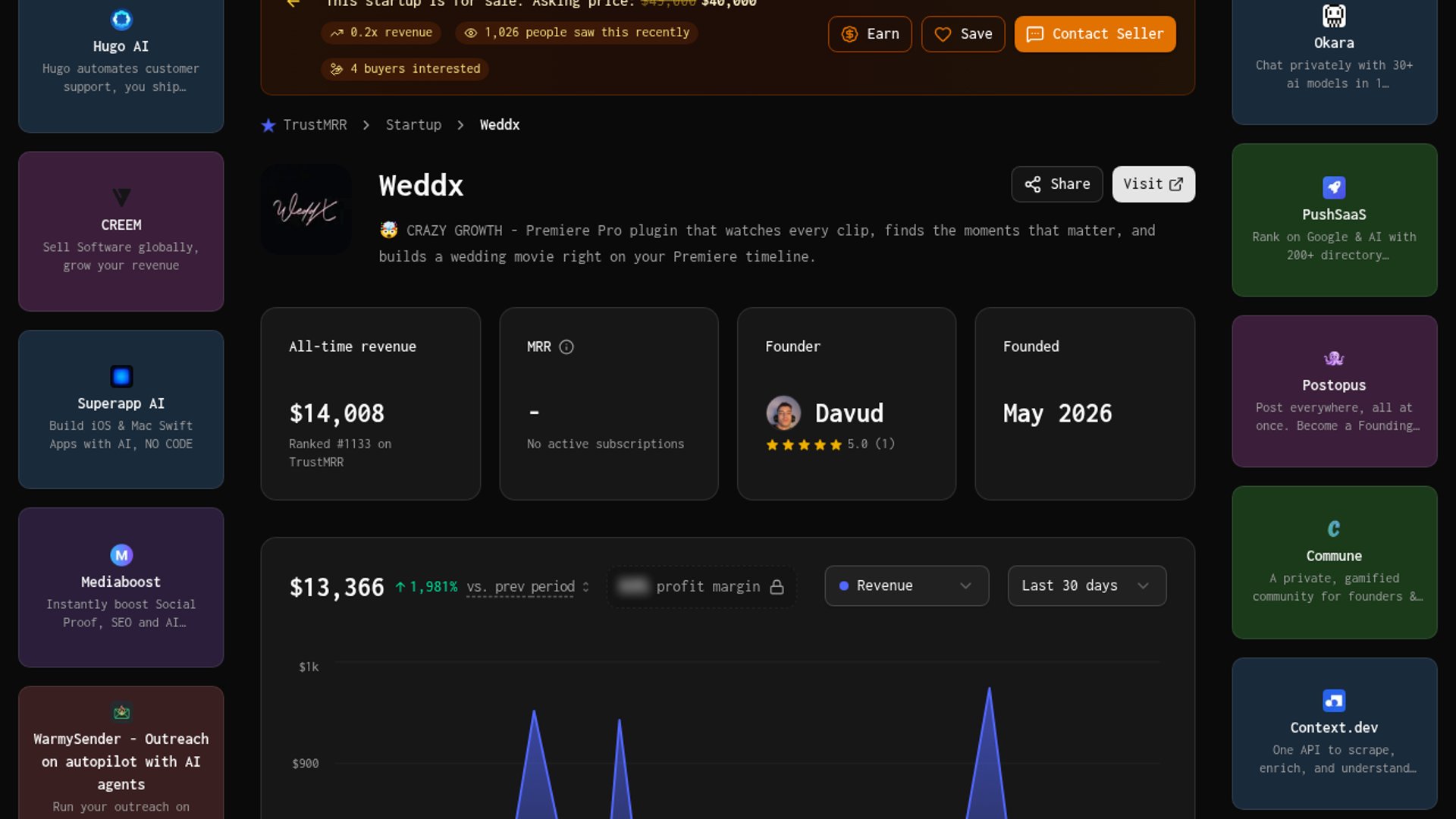Save this startup with heart button

[x=963, y=34]
